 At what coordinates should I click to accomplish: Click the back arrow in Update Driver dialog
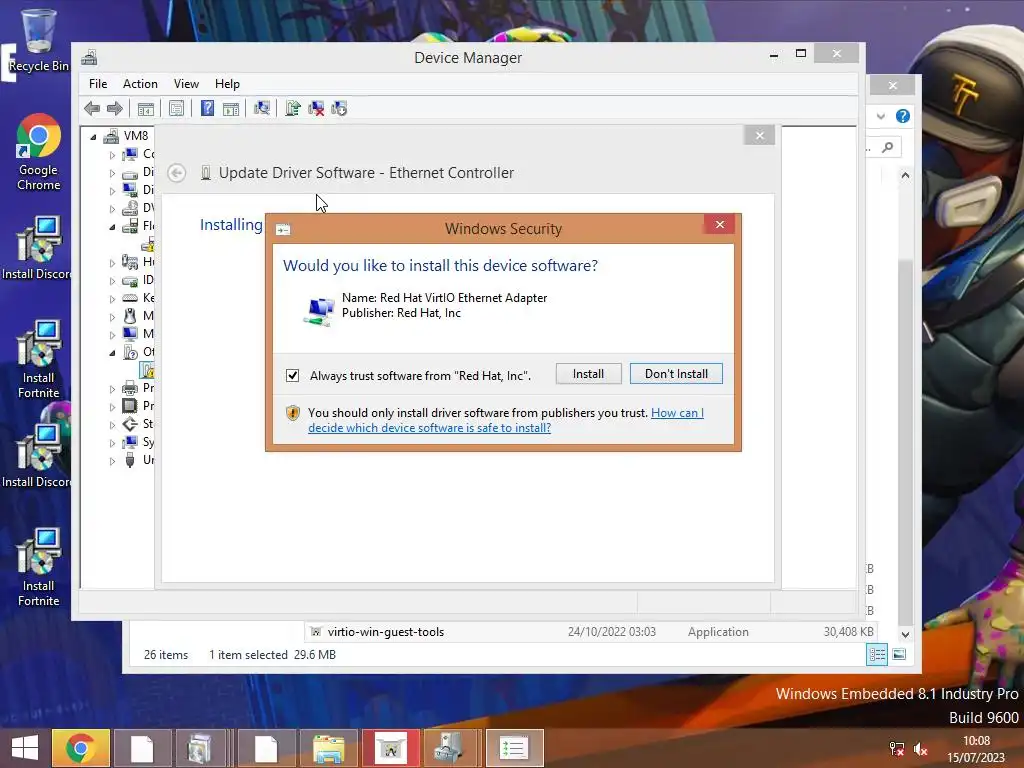pos(176,172)
